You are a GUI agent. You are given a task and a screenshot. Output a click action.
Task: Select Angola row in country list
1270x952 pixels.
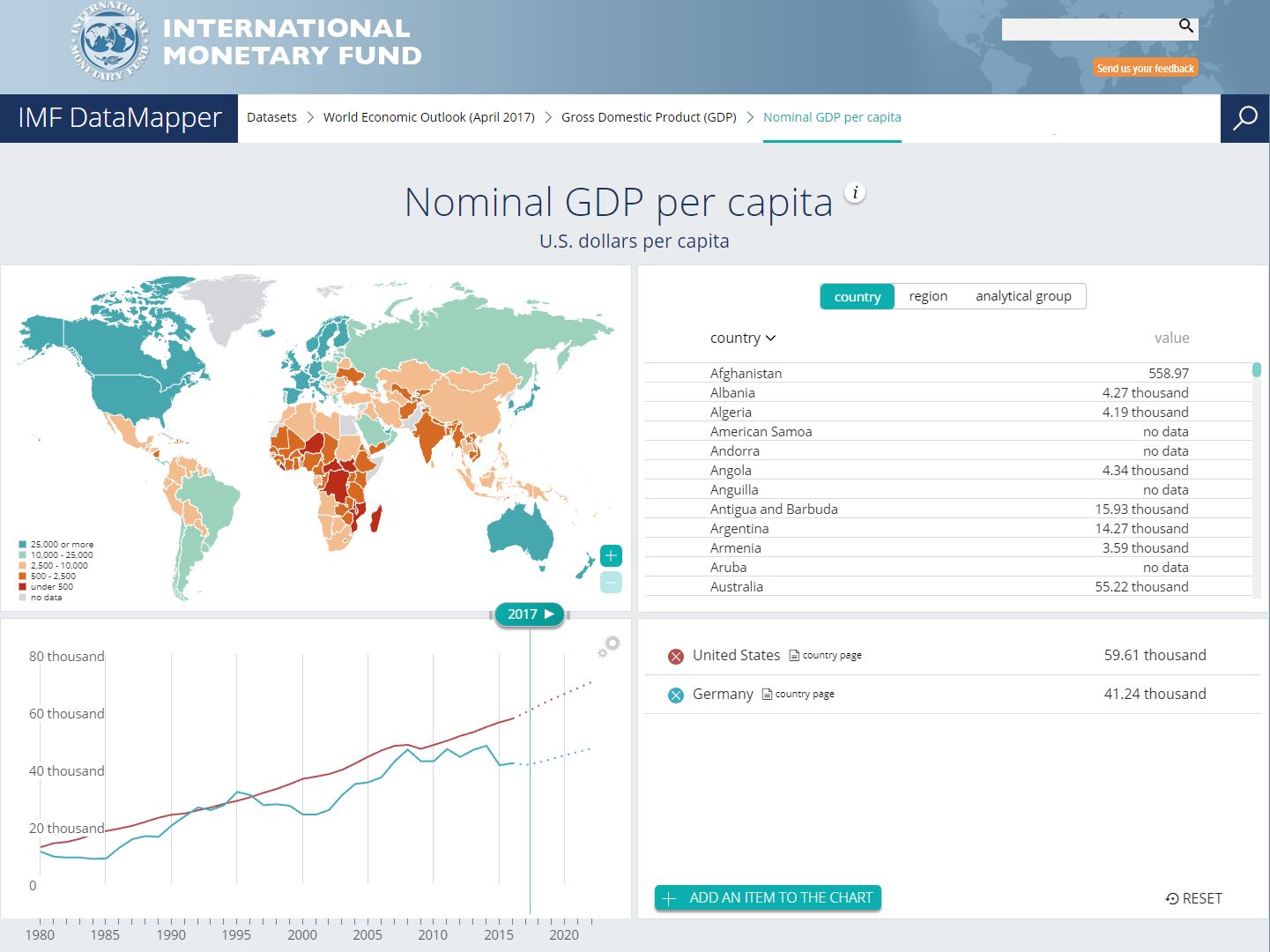click(948, 470)
